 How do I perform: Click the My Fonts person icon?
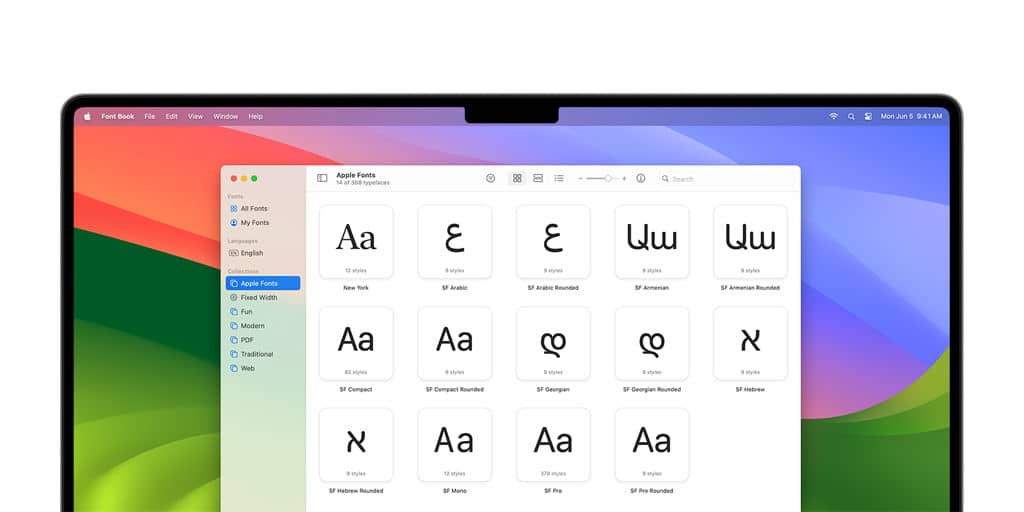(234, 223)
